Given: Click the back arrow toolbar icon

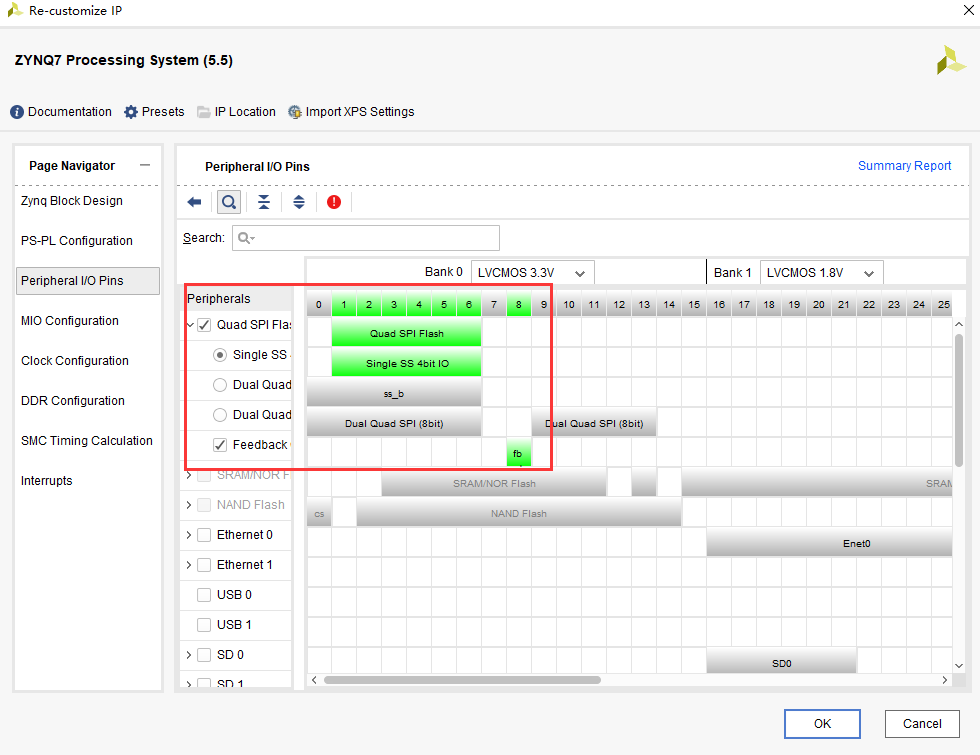Looking at the screenshot, I should [x=194, y=202].
